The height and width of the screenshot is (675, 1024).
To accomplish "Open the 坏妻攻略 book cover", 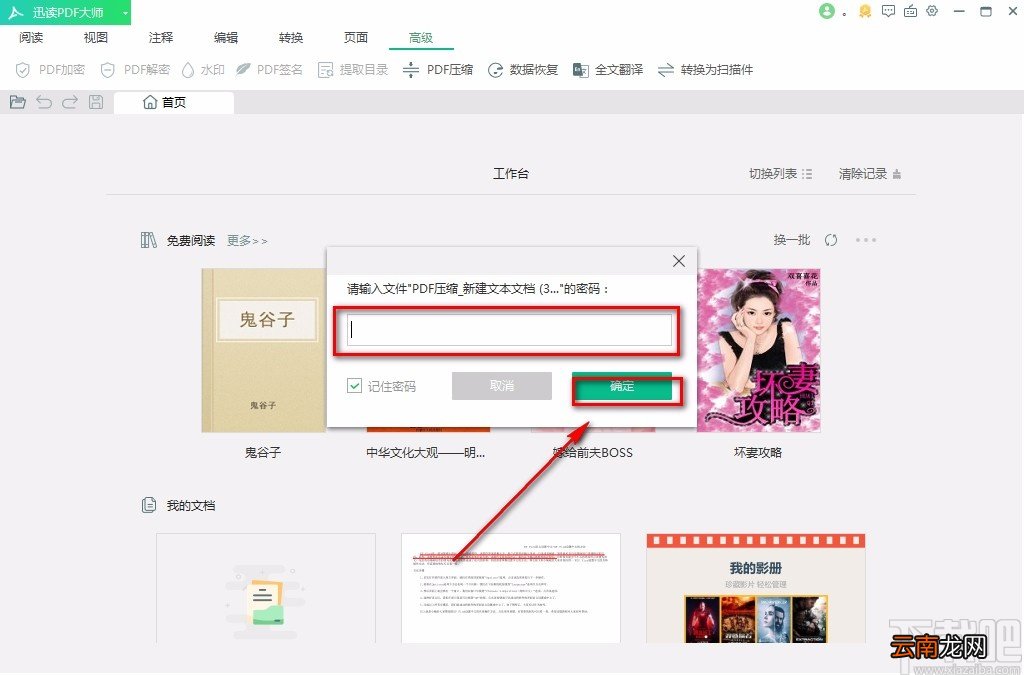I will tap(759, 350).
